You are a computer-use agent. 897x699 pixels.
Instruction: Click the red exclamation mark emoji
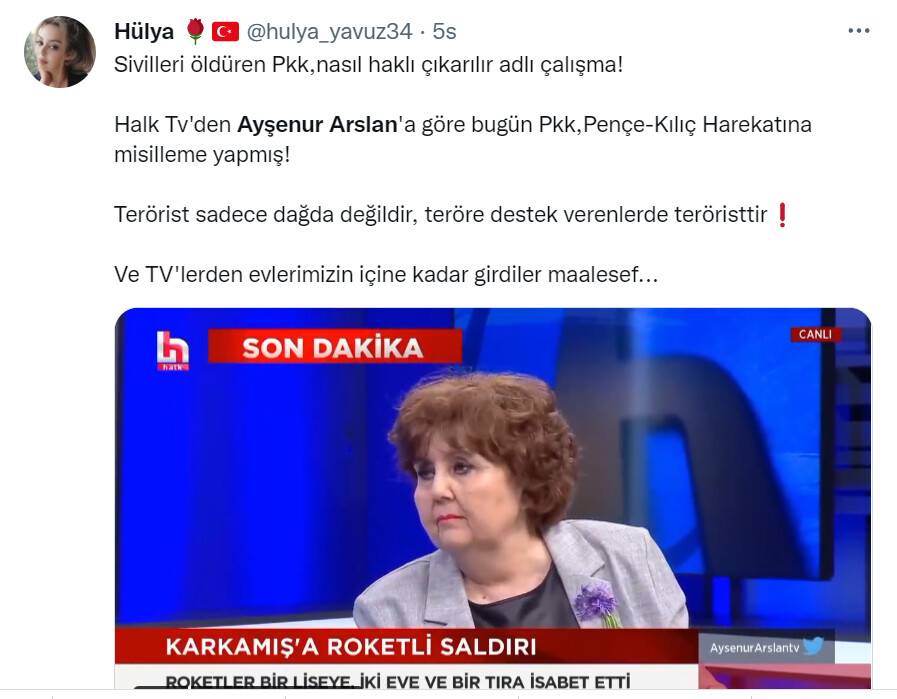782,215
